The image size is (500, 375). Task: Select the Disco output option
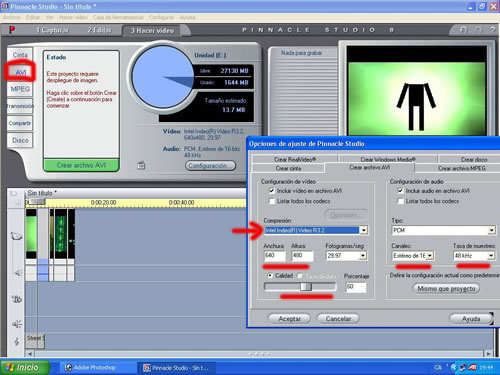click(x=20, y=140)
